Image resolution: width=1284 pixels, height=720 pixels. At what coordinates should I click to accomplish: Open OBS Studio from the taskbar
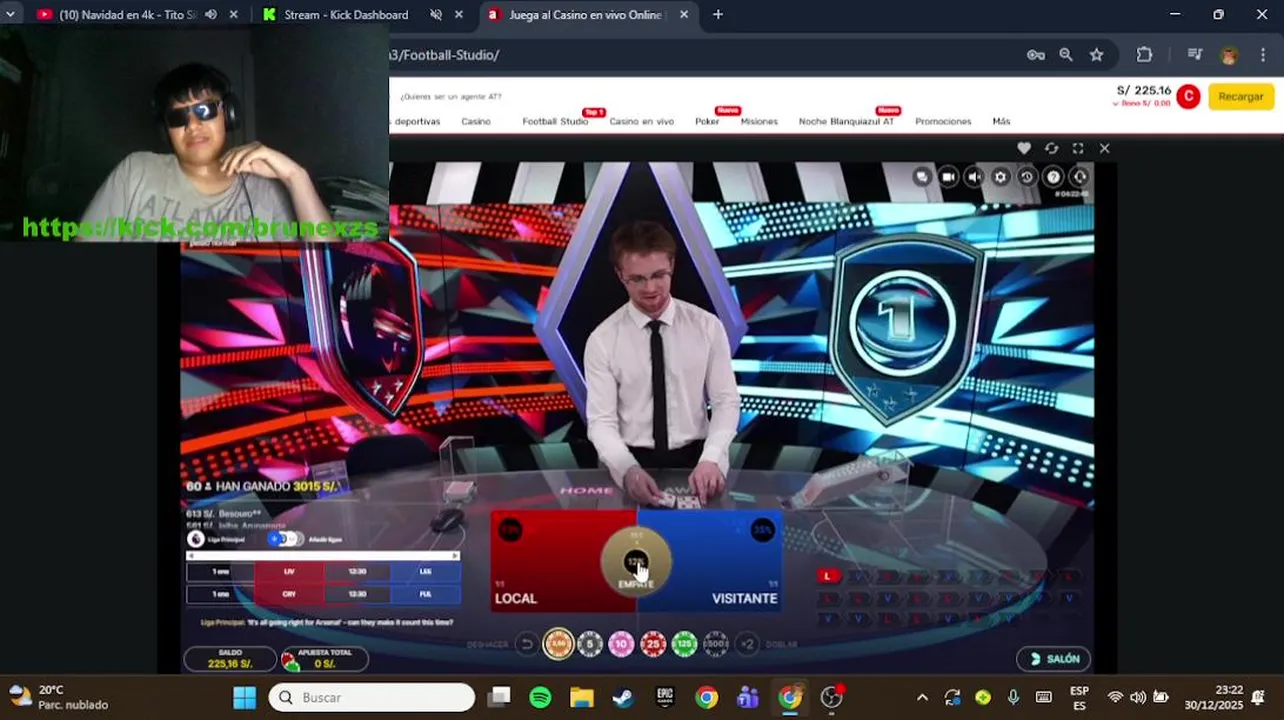[831, 697]
